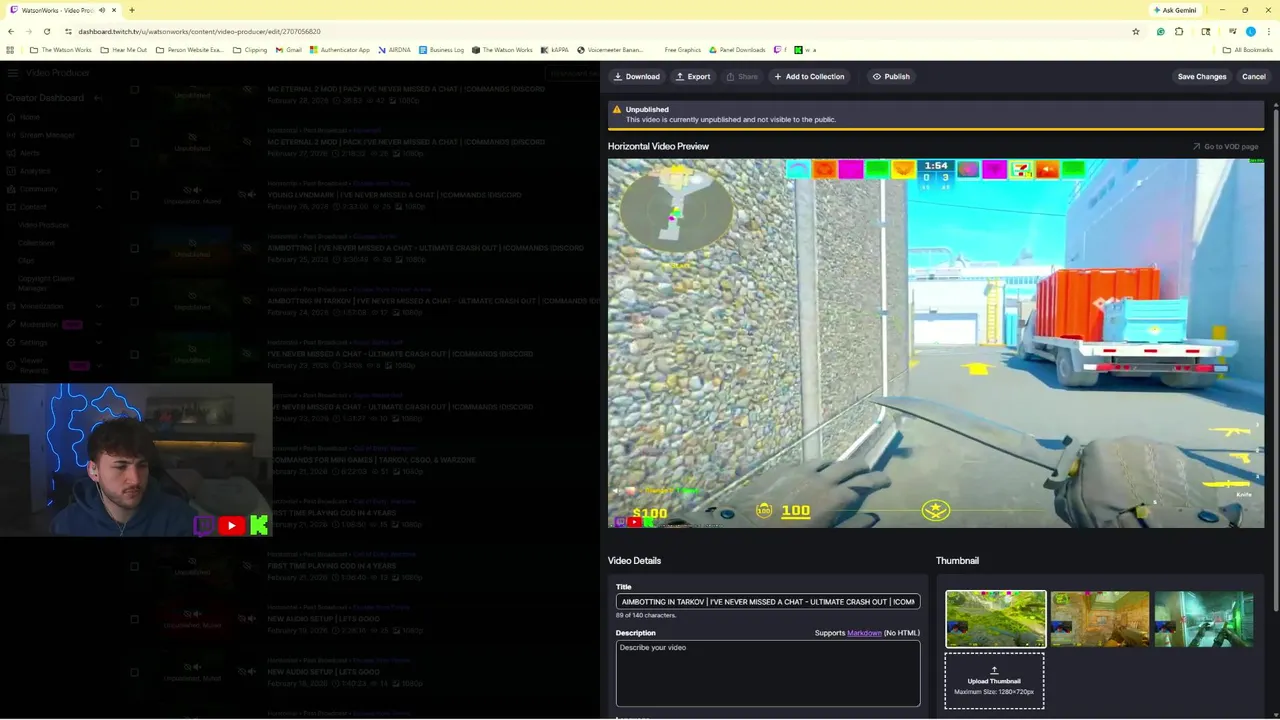Check the box for February 23 video row

[134, 354]
